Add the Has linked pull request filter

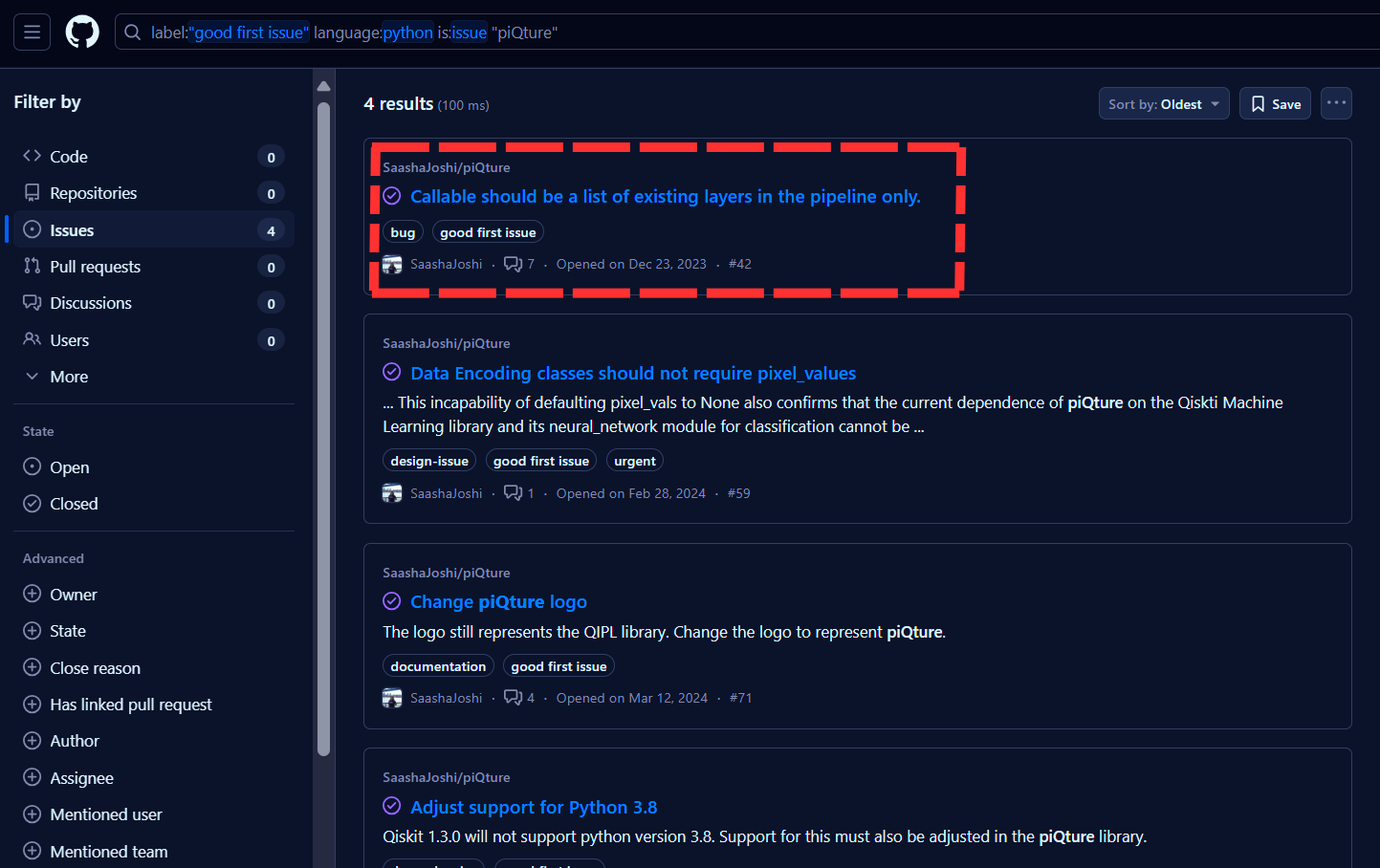130,705
